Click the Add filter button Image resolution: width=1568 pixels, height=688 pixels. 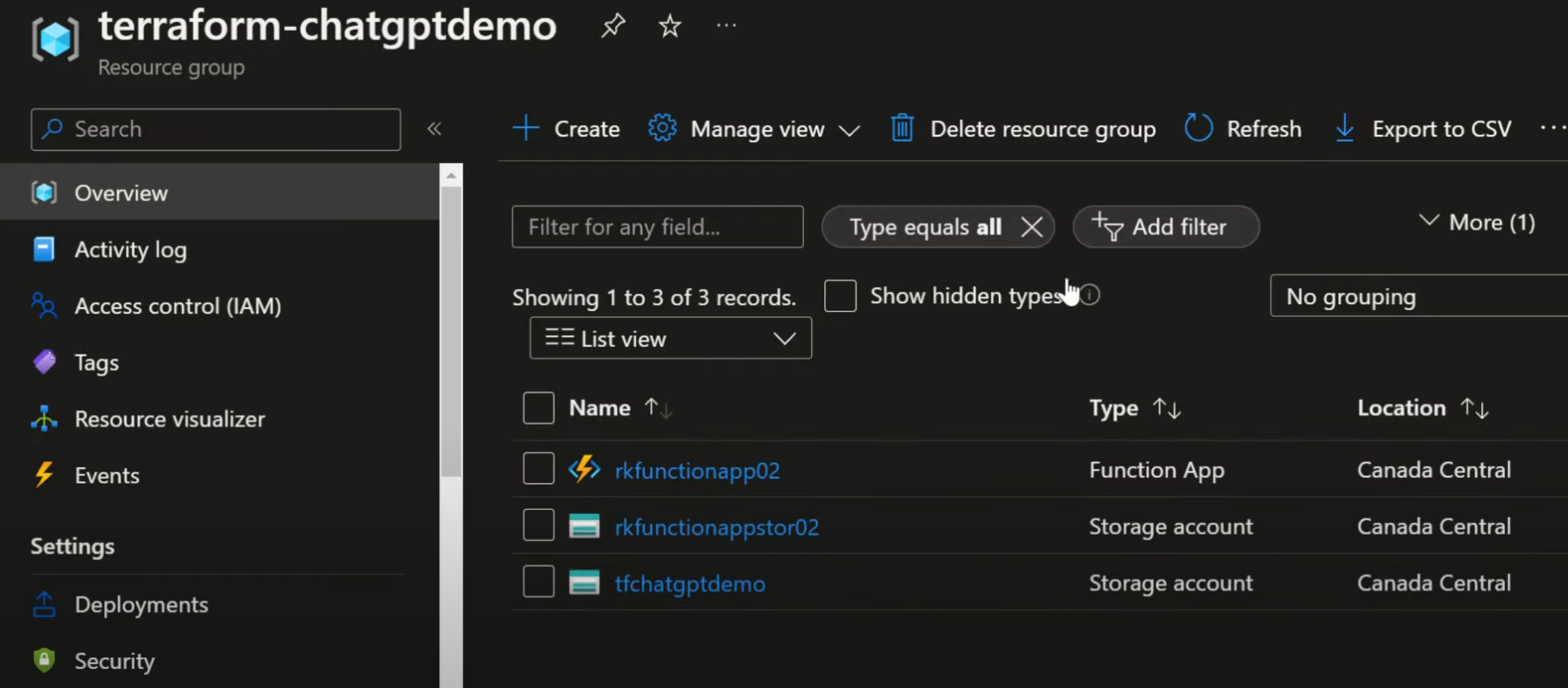pyautogui.click(x=1166, y=227)
